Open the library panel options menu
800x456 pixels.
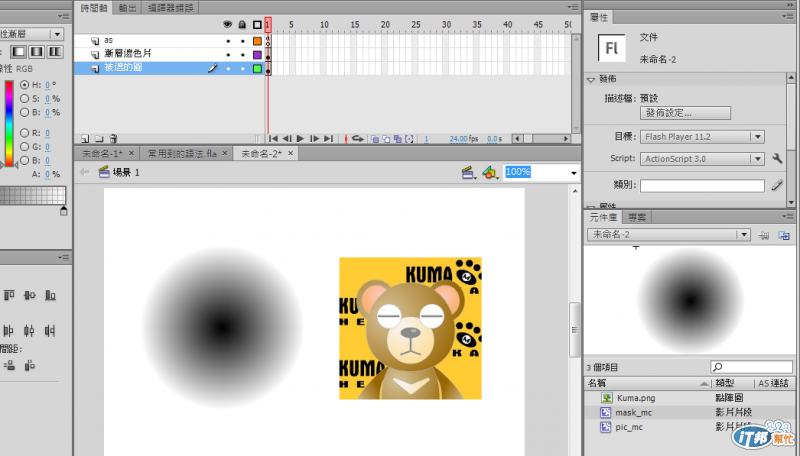[788, 216]
